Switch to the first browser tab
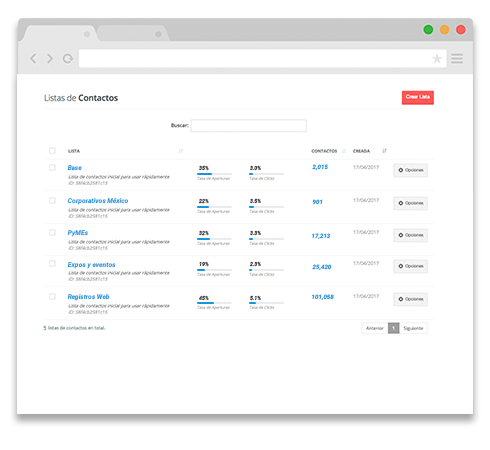 (x=60, y=33)
